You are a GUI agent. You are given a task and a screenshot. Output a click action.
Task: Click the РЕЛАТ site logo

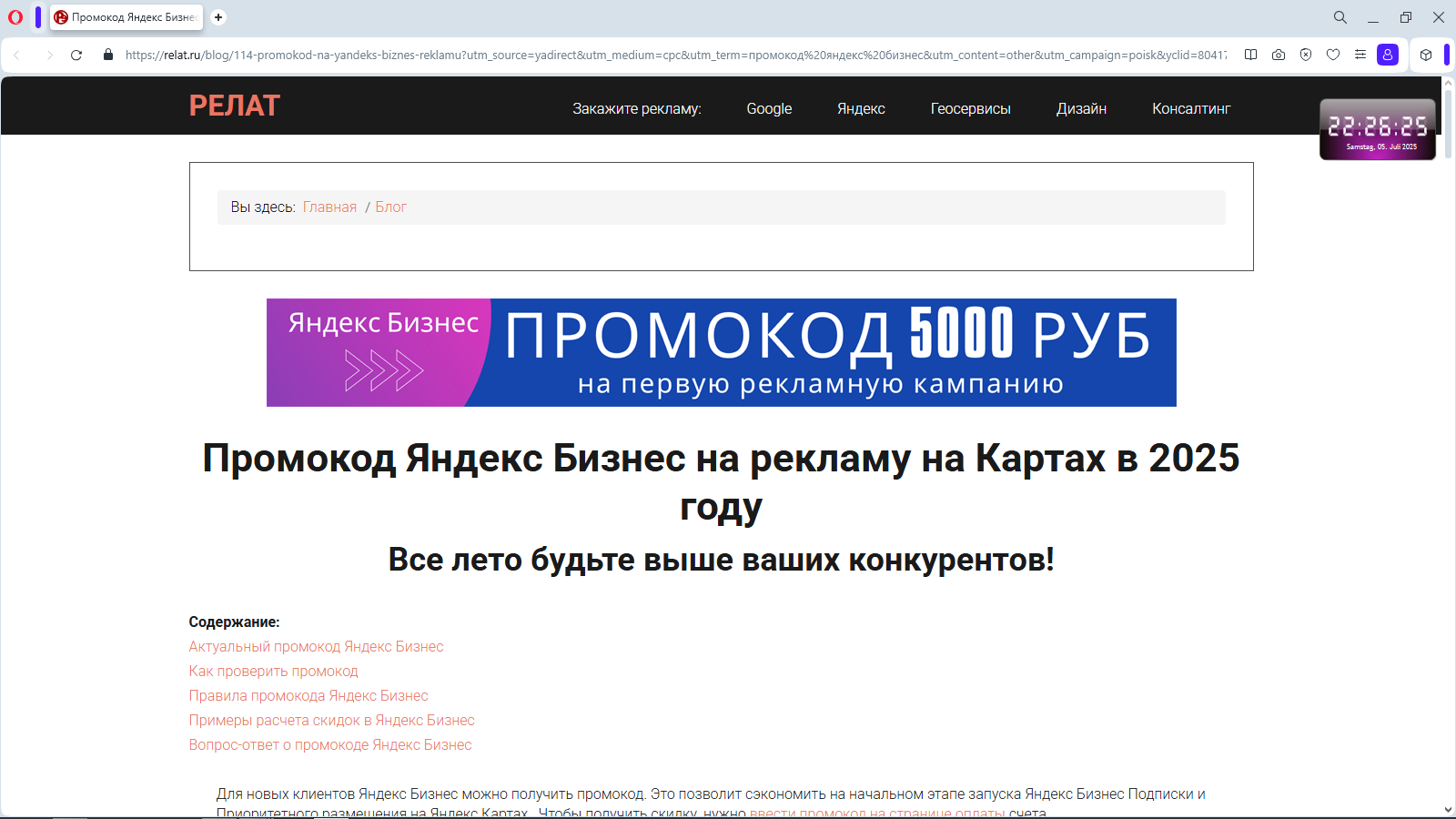[x=235, y=106]
